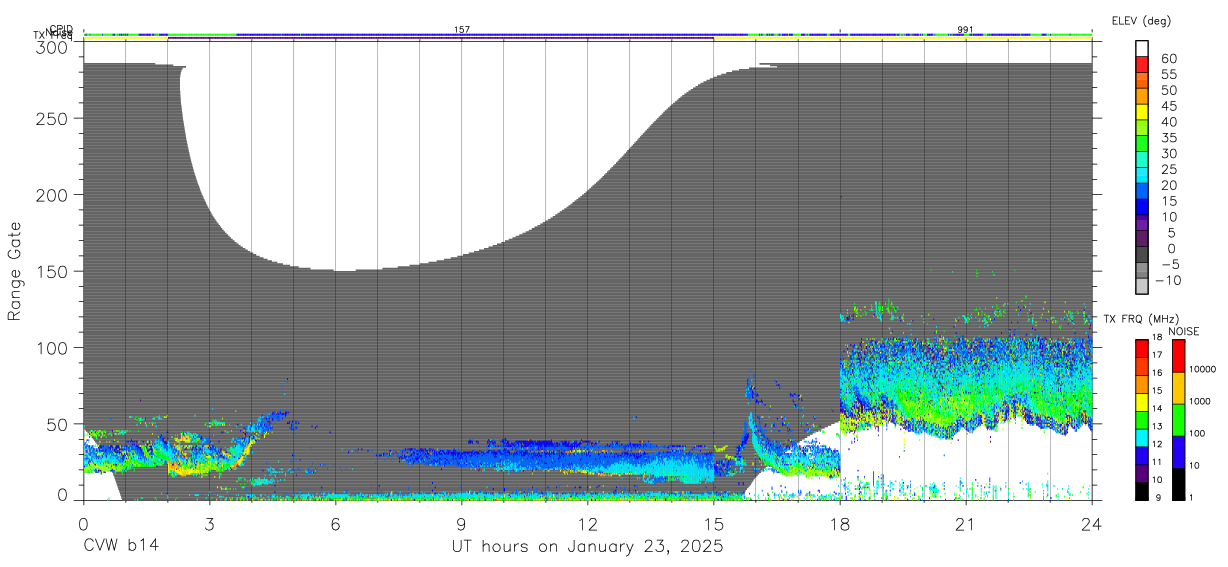The image size is (1228, 567).
Task: Click the '24' tick on UT hours axis
Action: [1092, 523]
